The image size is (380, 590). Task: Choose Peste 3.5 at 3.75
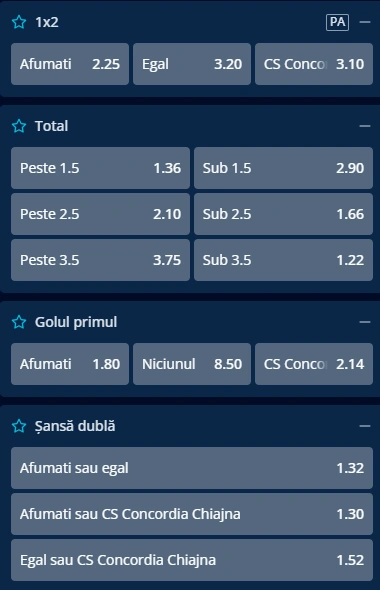coord(100,260)
